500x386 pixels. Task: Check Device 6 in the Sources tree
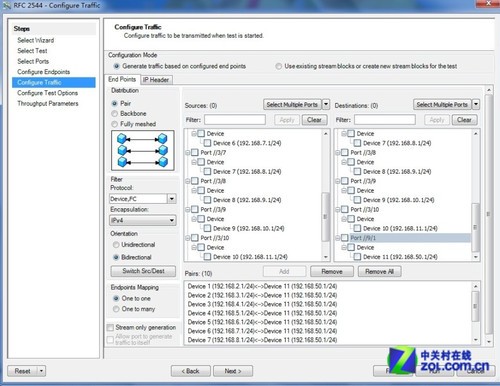point(207,143)
